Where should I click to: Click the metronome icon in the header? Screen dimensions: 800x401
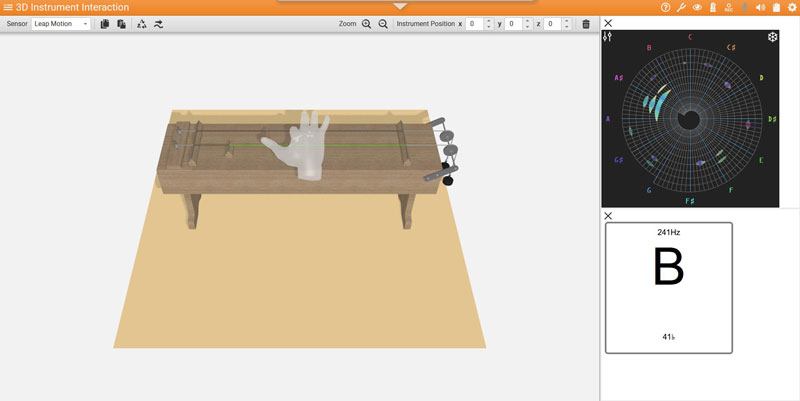(x=713, y=7)
